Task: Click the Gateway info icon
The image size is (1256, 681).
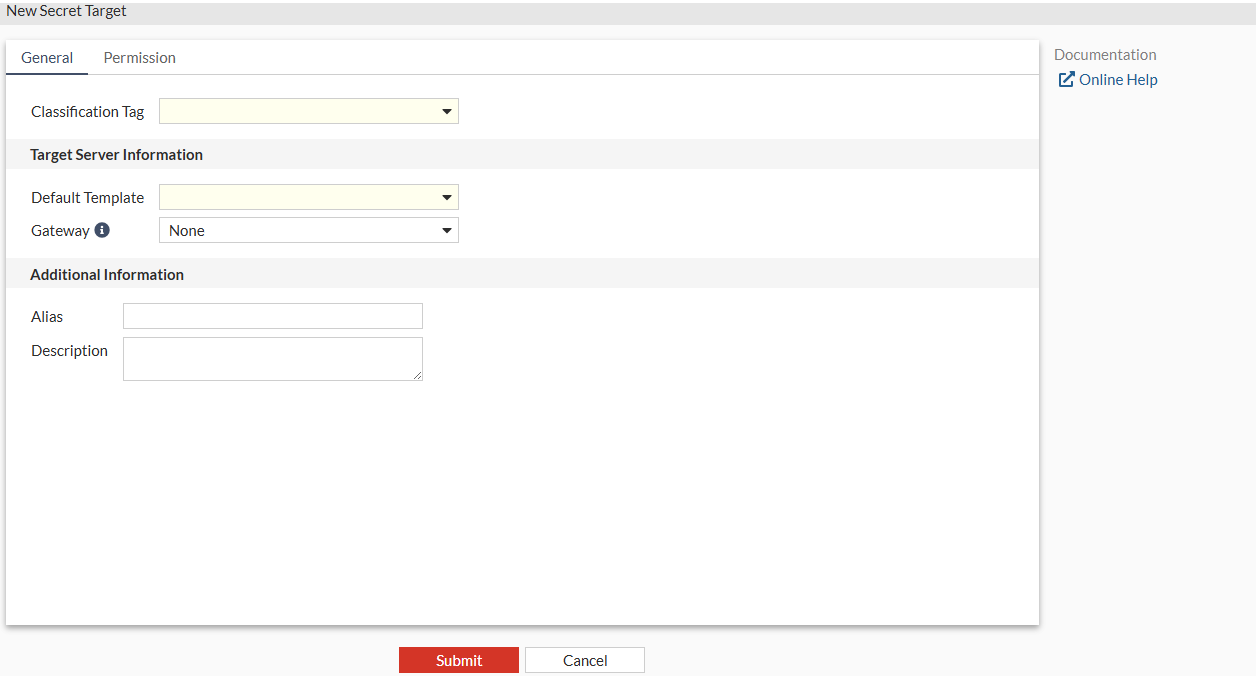Action: 102,230
